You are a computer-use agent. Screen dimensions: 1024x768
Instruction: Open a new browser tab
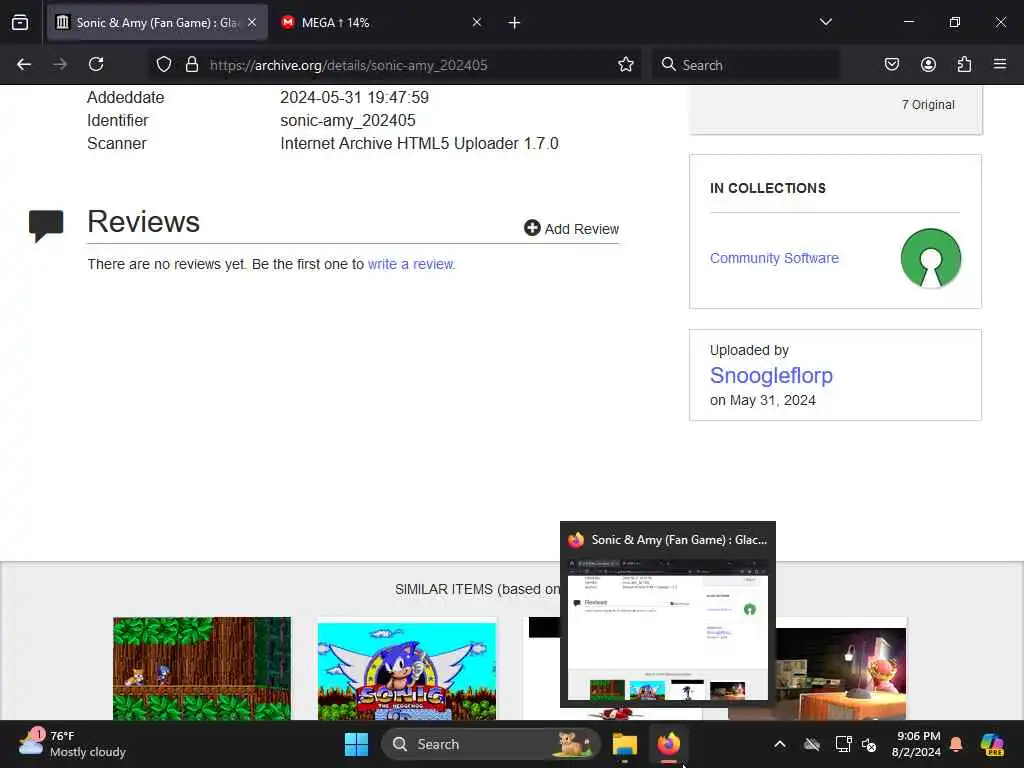coord(515,23)
